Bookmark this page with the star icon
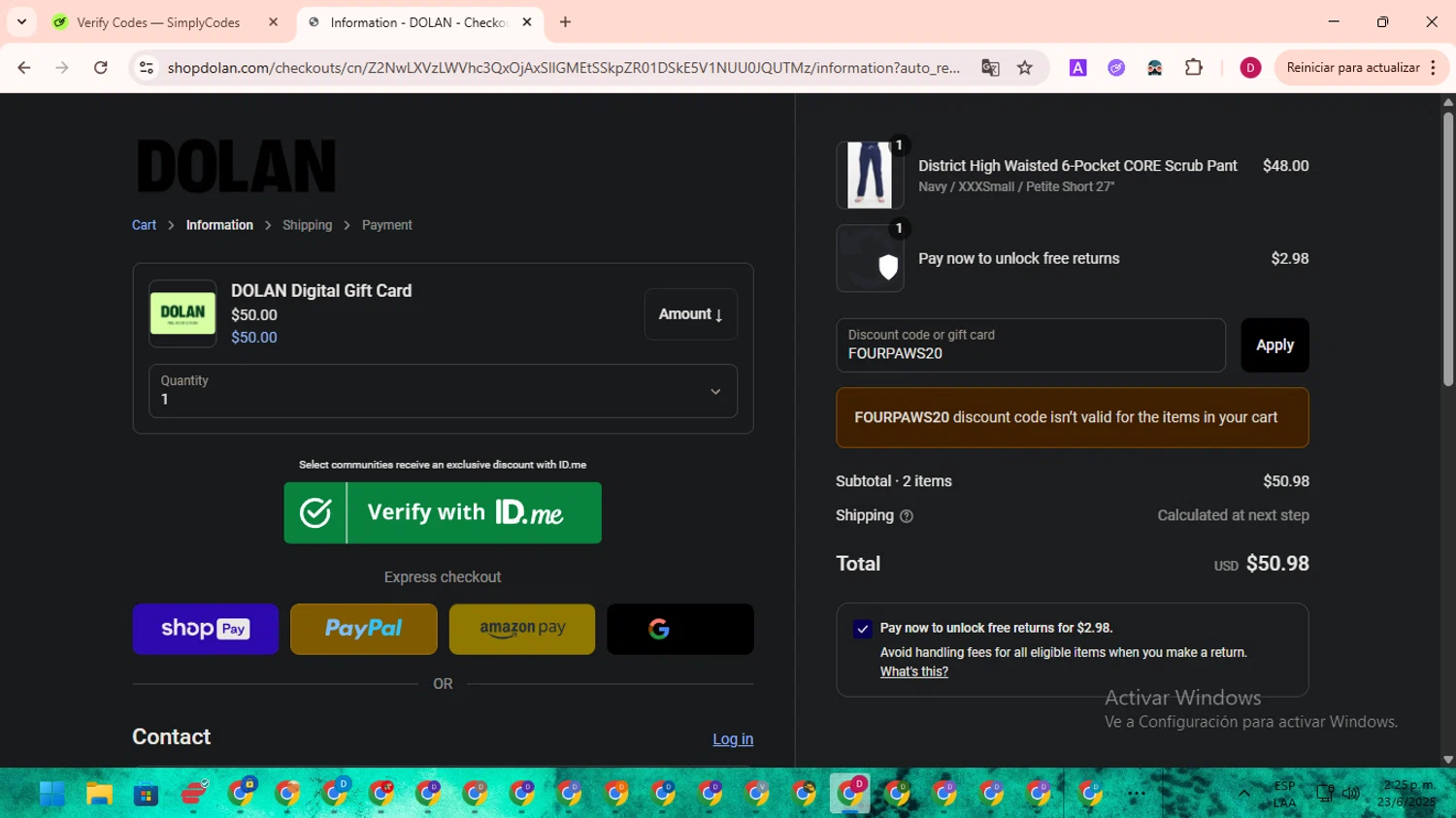The height and width of the screenshot is (818, 1456). (x=1025, y=68)
